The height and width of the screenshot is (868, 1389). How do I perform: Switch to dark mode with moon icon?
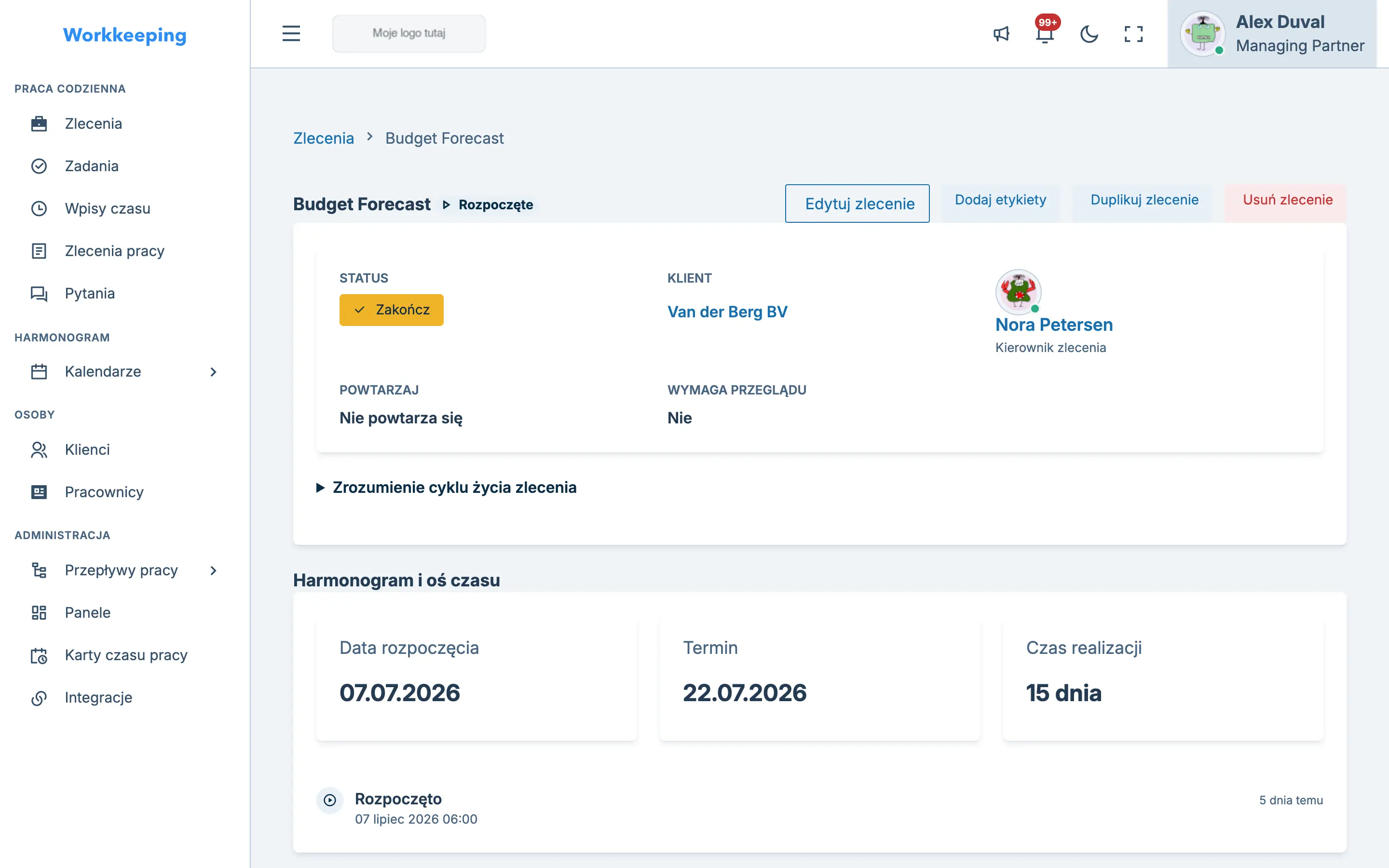point(1089,34)
